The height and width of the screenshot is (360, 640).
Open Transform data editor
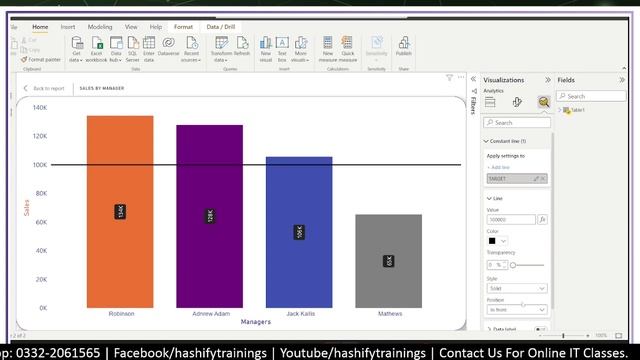point(221,49)
